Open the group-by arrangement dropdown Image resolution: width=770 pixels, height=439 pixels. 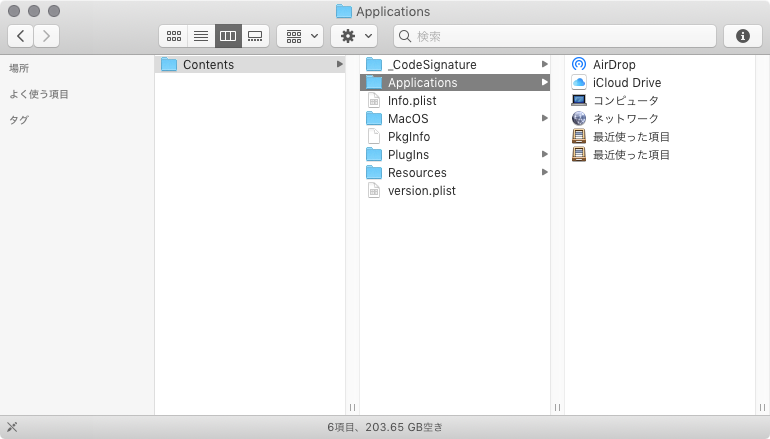pyautogui.click(x=299, y=36)
